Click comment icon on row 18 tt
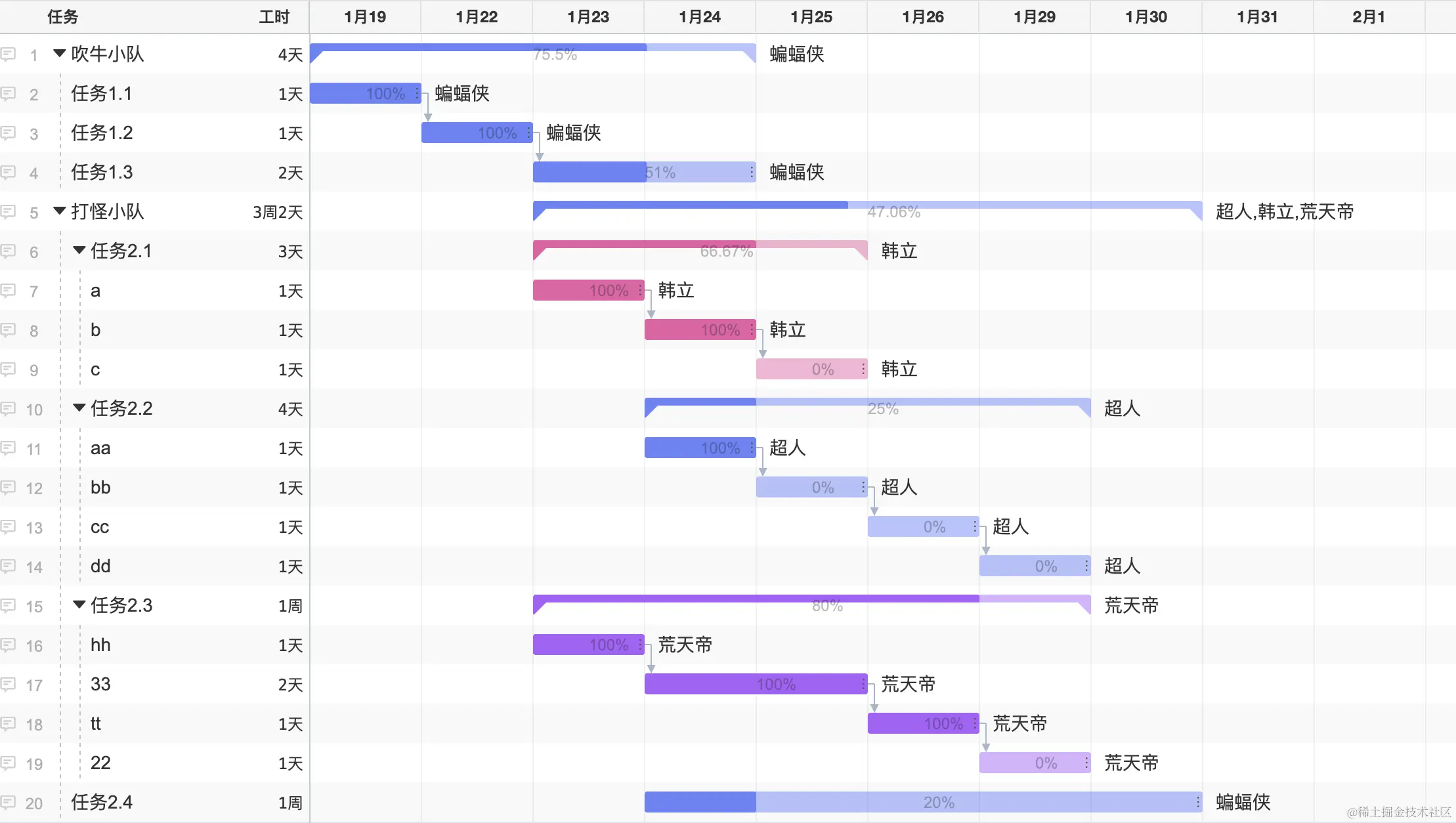Viewport: 1456px width, 823px height. point(9,723)
